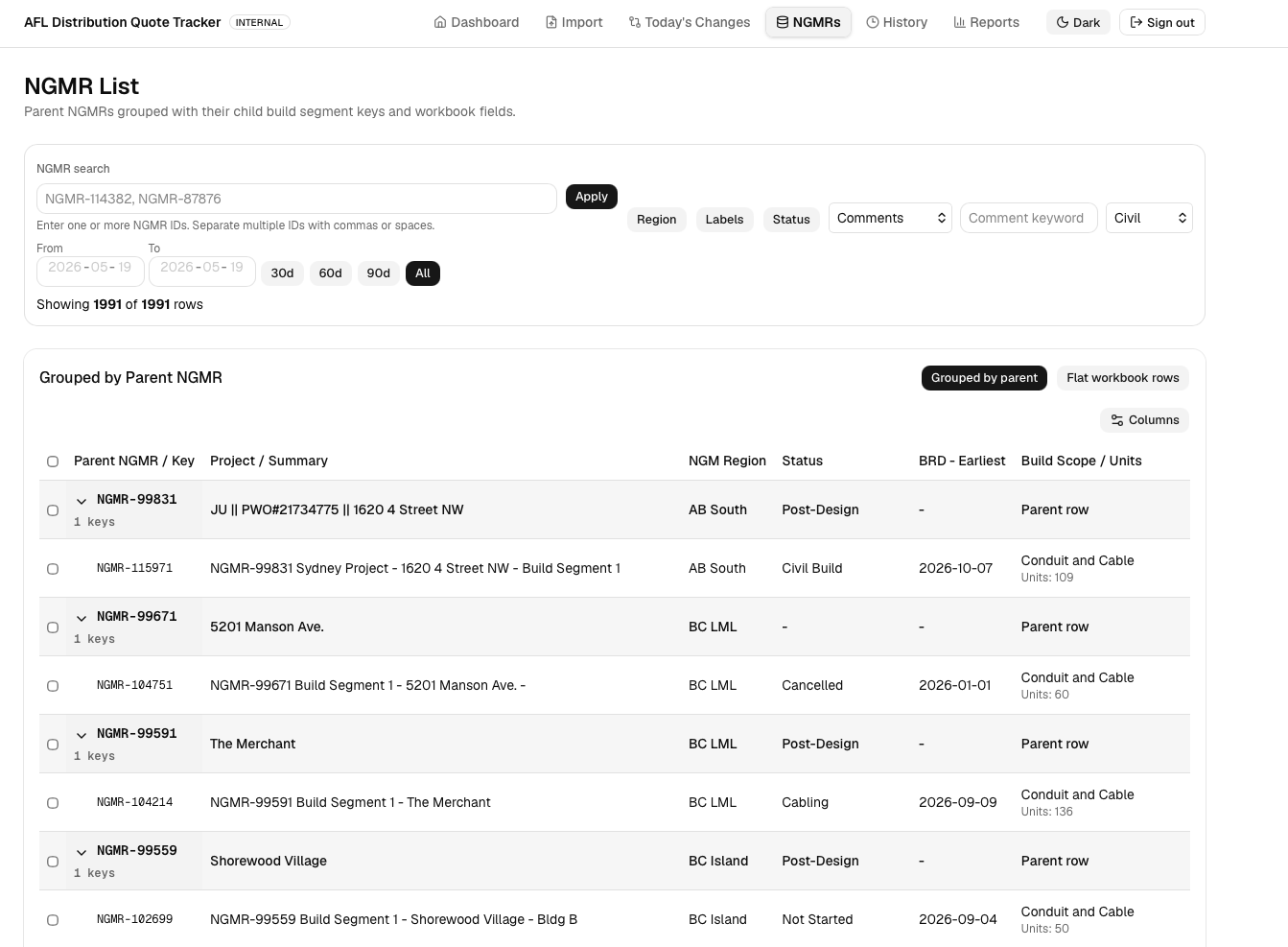Check the NGMR-104751 row checkbox
This screenshot has width=1288, height=947.
(53, 686)
